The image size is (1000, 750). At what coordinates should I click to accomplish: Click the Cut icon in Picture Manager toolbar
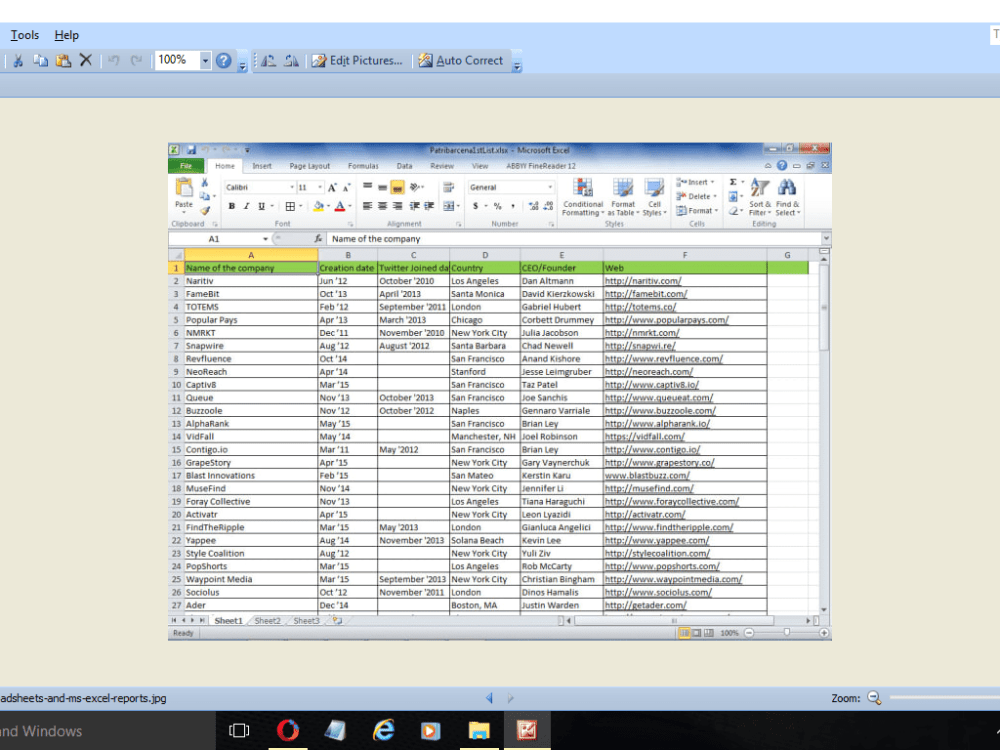pos(18,61)
